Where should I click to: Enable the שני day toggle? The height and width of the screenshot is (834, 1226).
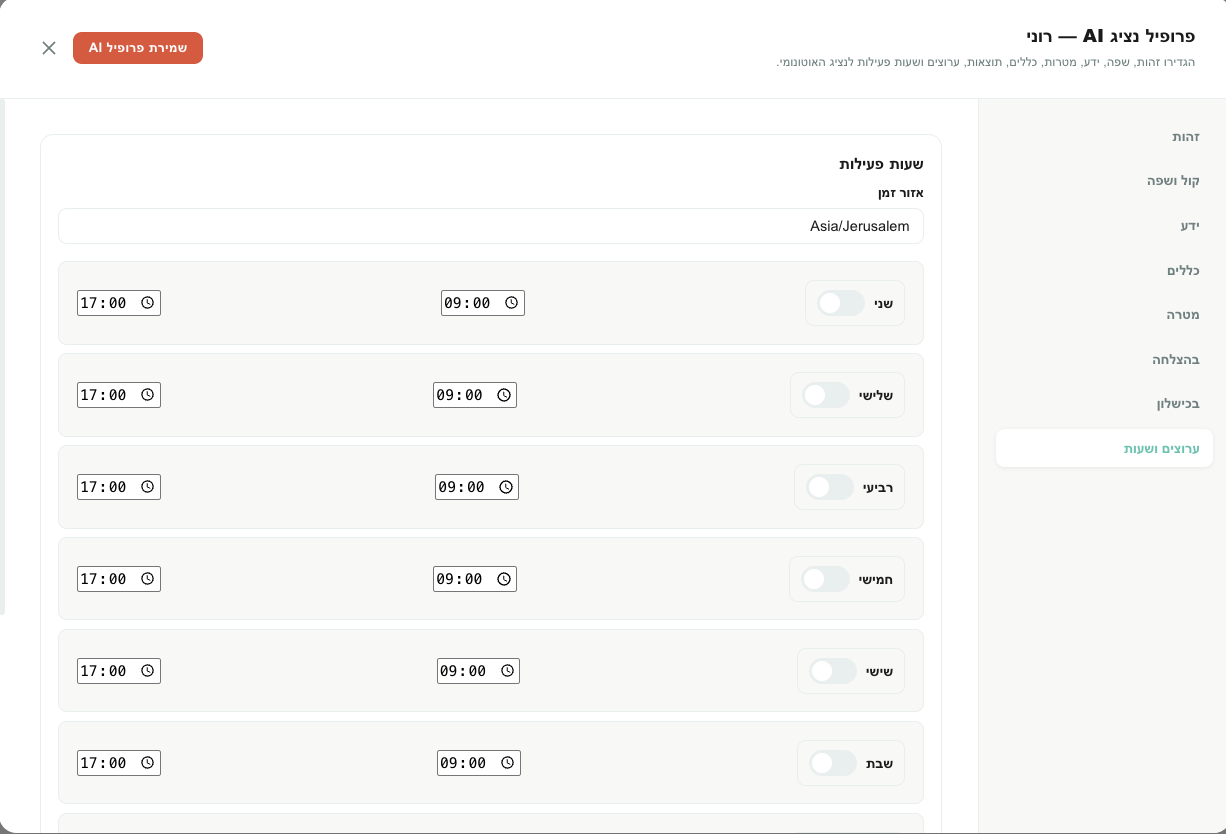841,303
